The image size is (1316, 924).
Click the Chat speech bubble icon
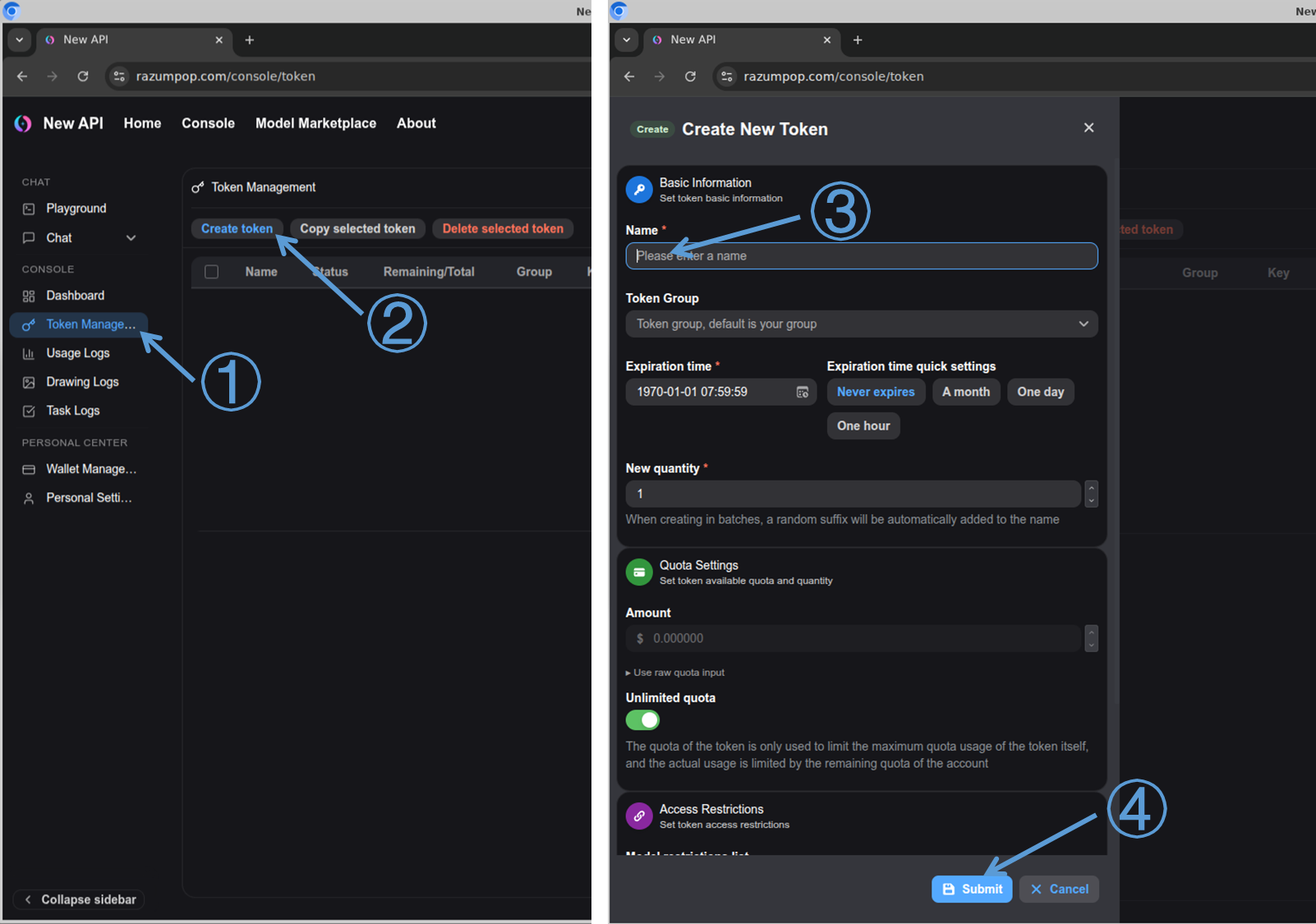[x=29, y=238]
